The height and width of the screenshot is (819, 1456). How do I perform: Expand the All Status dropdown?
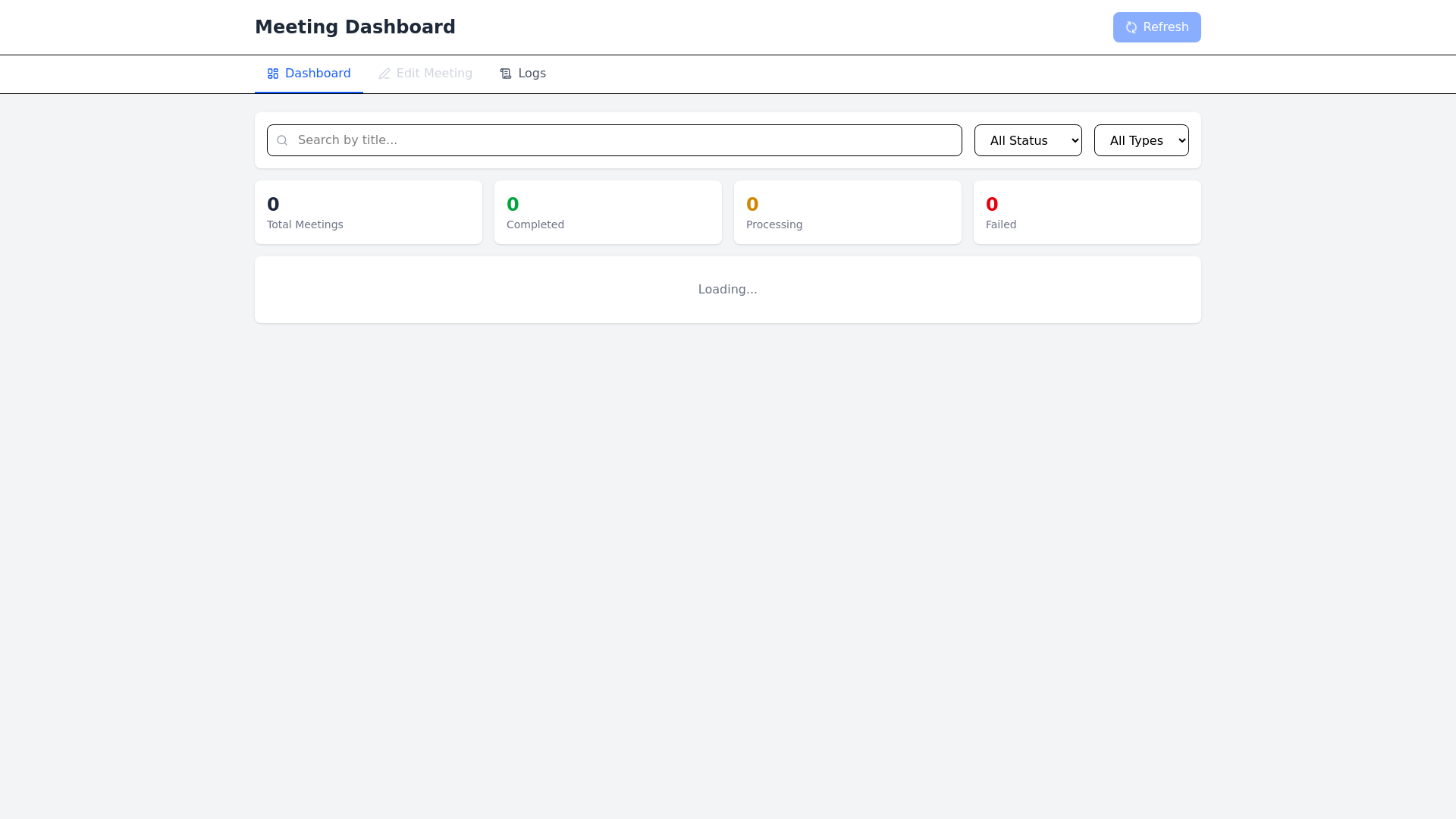[1028, 140]
